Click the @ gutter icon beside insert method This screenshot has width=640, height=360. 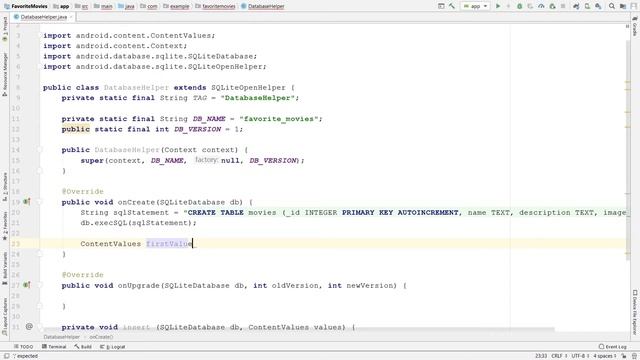[29, 326]
